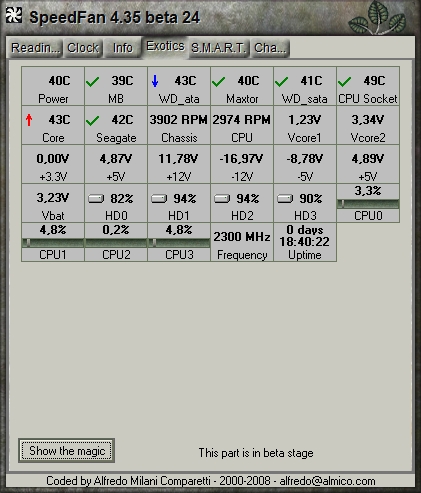Click the hard drive icon for HD3
Viewport: 421px width, 493px height.
tap(285, 199)
